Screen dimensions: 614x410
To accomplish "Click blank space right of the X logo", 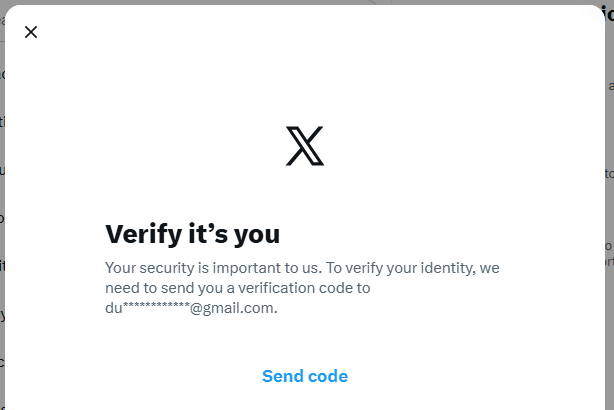I will click(450, 146).
